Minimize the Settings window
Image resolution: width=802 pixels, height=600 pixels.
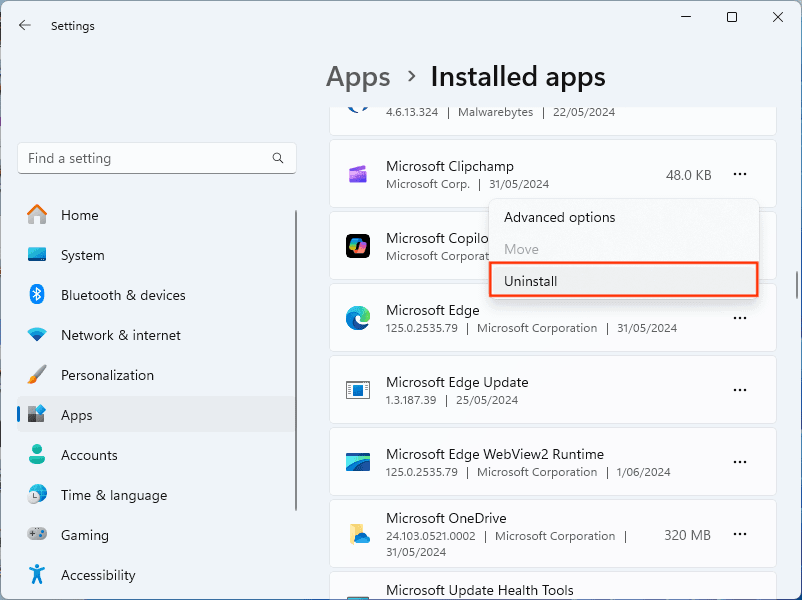coord(686,17)
